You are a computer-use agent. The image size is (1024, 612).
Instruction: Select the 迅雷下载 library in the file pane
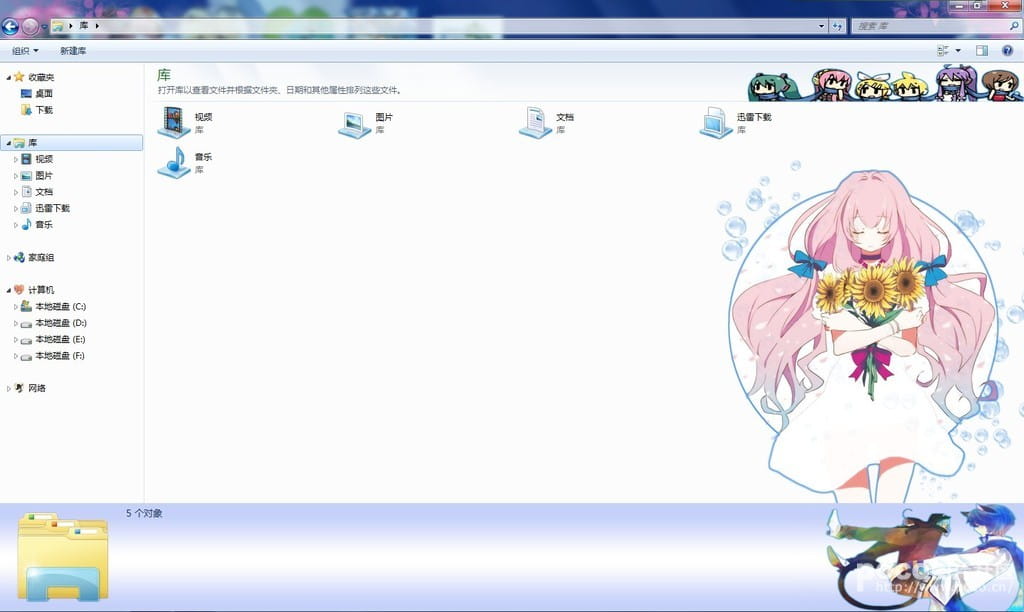pyautogui.click(x=736, y=122)
